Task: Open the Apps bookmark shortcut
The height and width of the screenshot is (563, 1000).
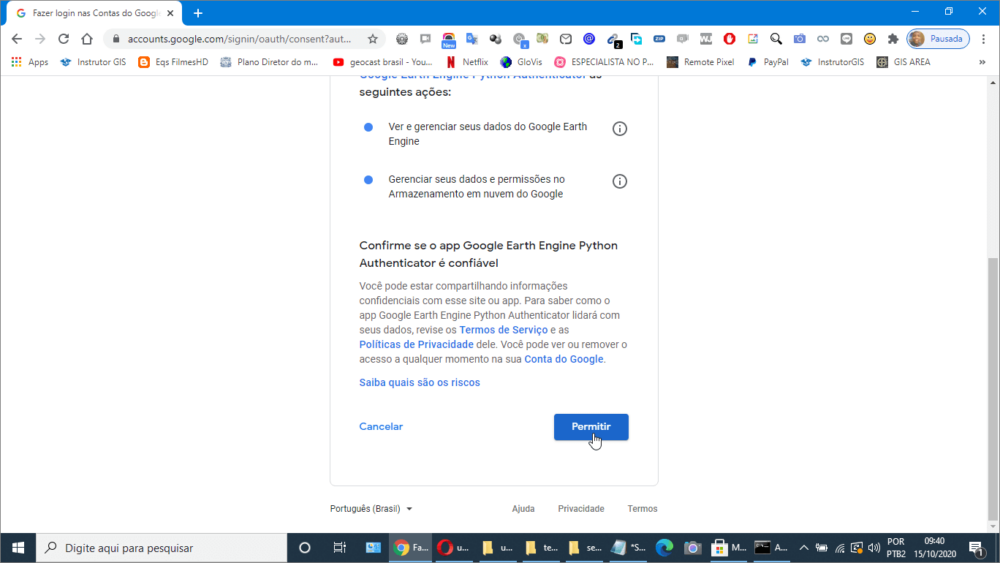Action: pos(29,62)
